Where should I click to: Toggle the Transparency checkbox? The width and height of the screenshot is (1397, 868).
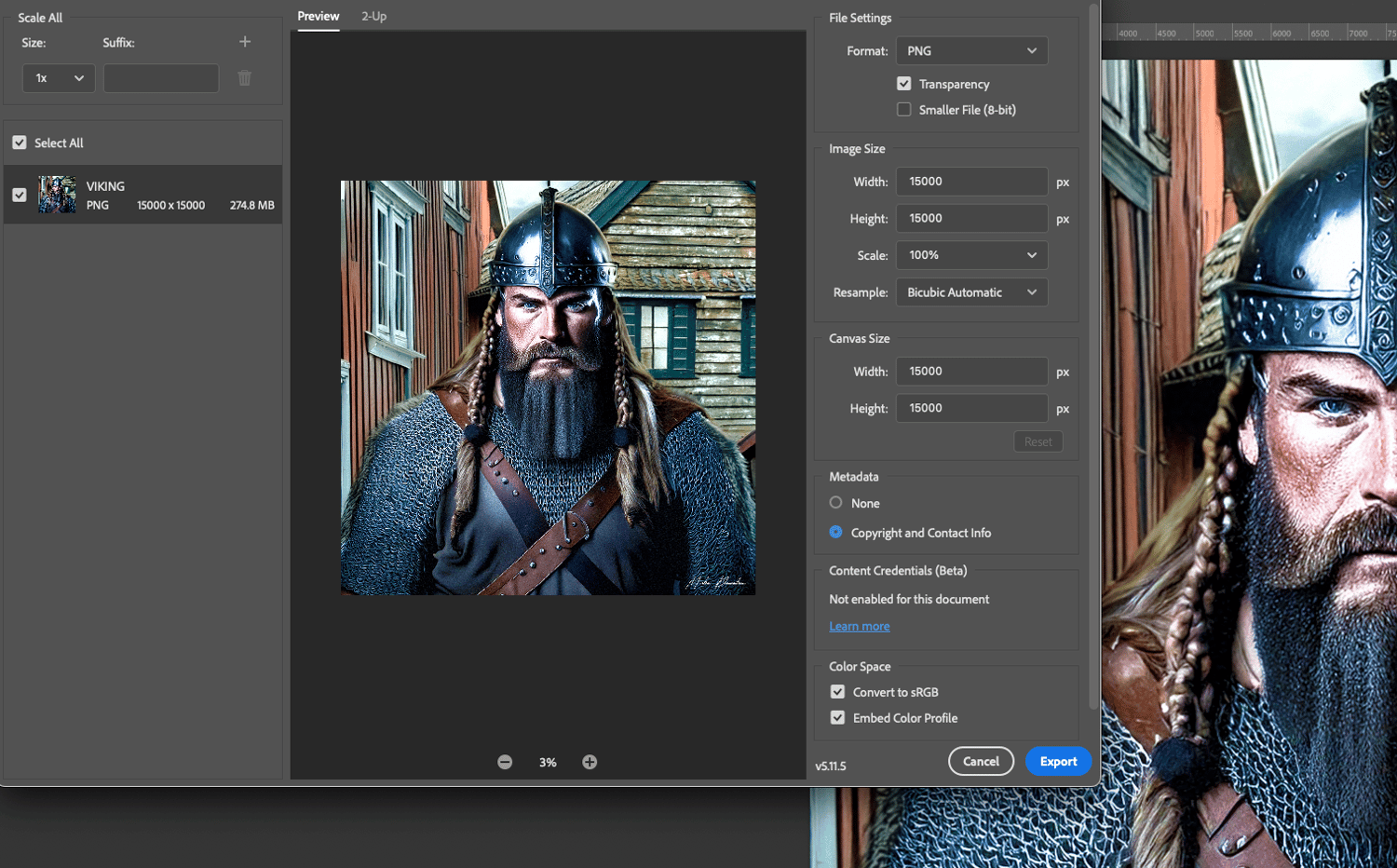click(x=903, y=84)
